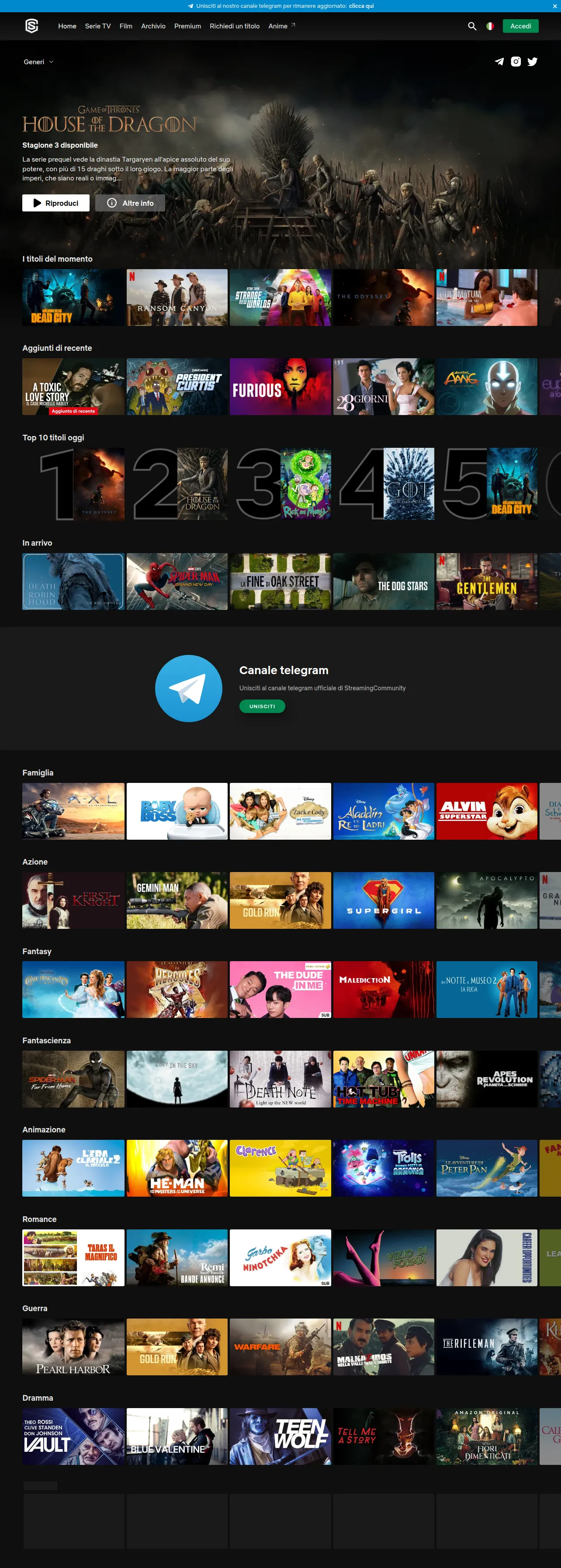
Task: Select the Apocalypto thumbnail
Action: click(487, 900)
